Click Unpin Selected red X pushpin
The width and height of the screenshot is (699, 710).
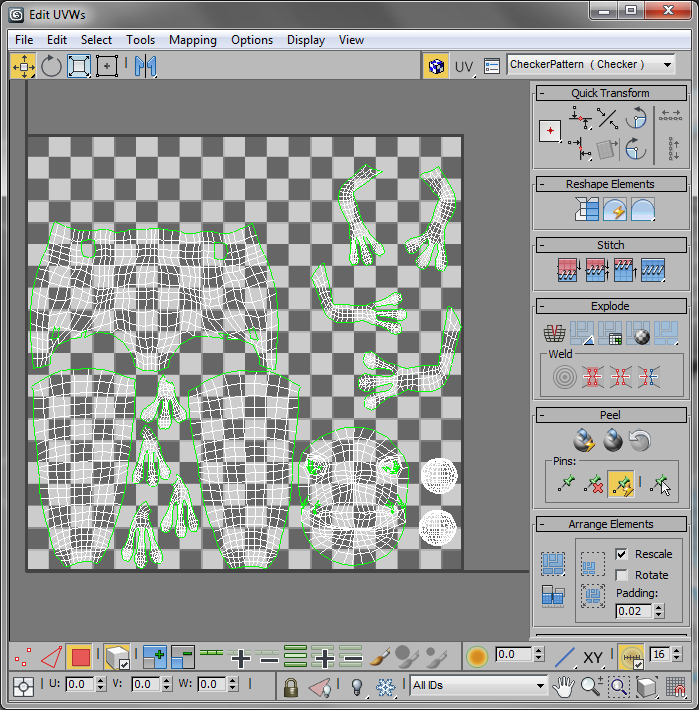click(x=594, y=484)
